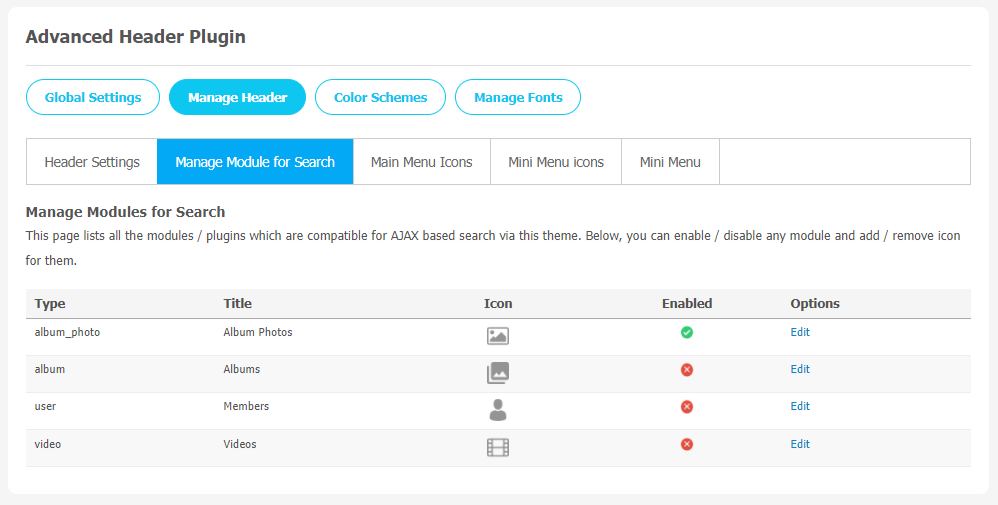
Task: Open the Header Settings tab
Action: pos(92,162)
